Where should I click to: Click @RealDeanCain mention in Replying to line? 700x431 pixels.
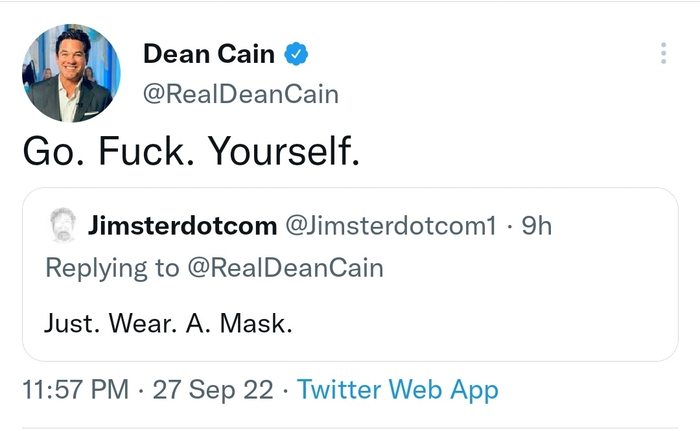pos(282,267)
